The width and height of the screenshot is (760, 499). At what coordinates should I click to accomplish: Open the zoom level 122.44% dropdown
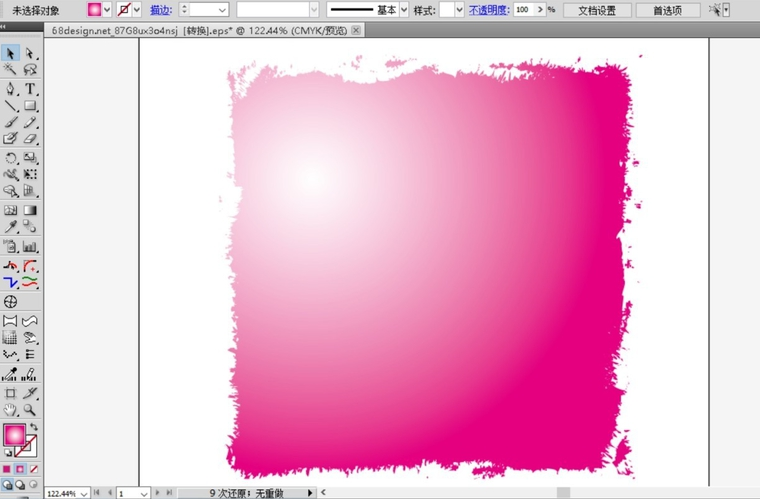tap(84, 493)
